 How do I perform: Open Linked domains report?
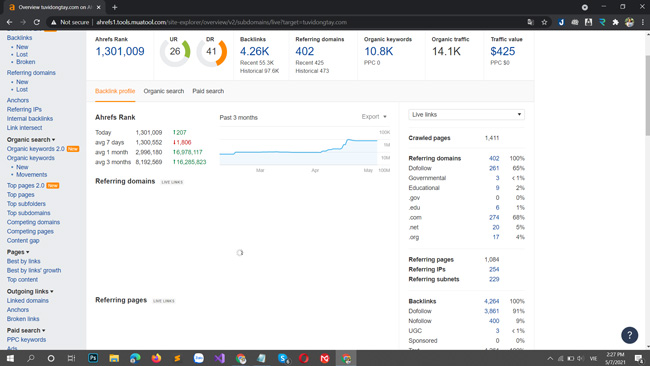coord(27,301)
